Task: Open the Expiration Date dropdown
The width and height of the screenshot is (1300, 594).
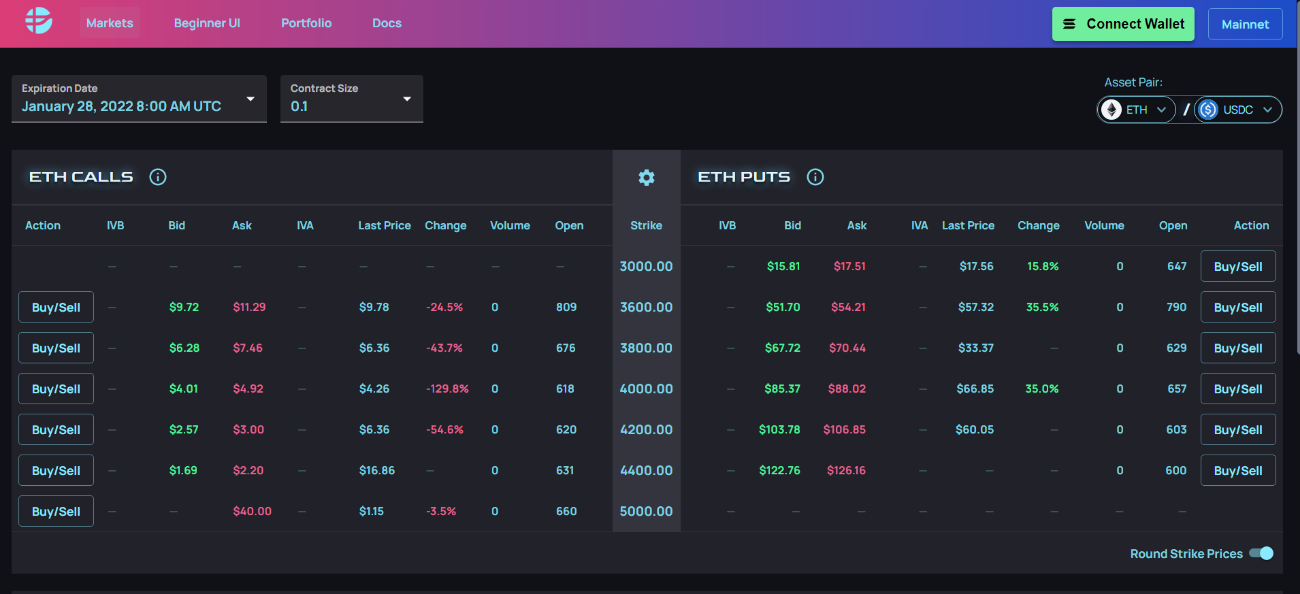Action: [x=250, y=99]
